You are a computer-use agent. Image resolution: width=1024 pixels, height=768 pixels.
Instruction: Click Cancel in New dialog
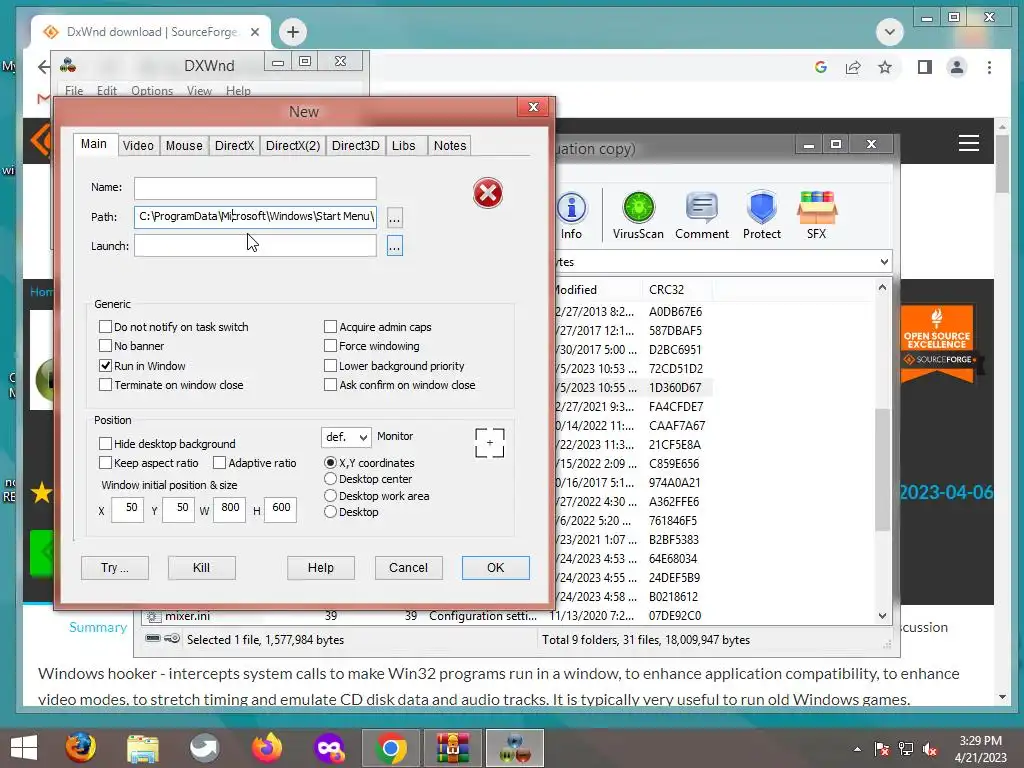[x=408, y=568]
